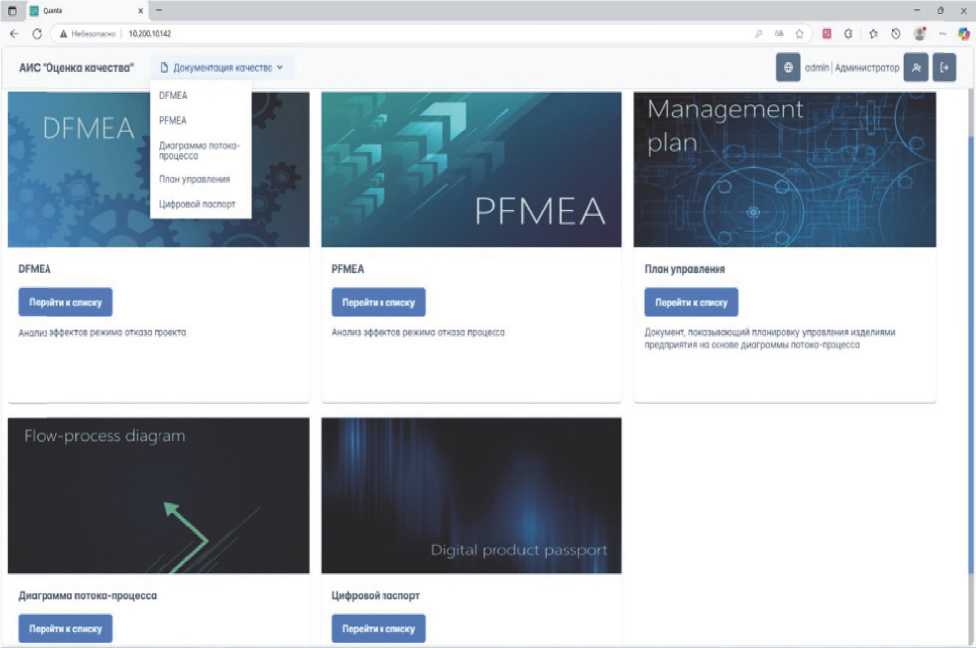The height and width of the screenshot is (648, 976).
Task: Open the favorites list icon
Action: point(873,34)
